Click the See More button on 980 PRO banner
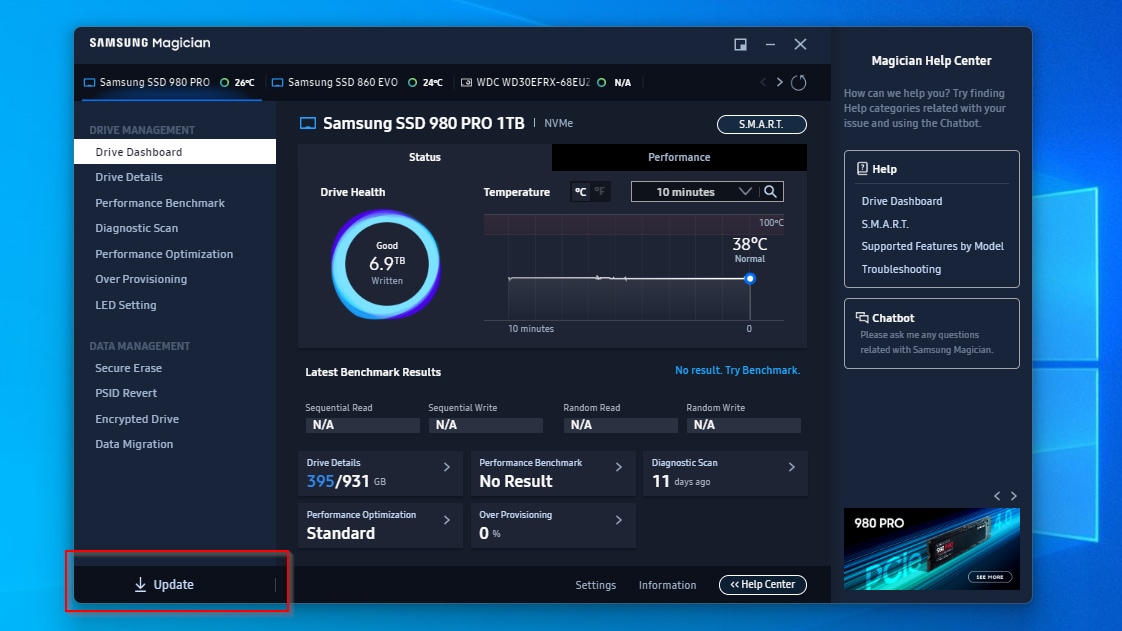 990,577
